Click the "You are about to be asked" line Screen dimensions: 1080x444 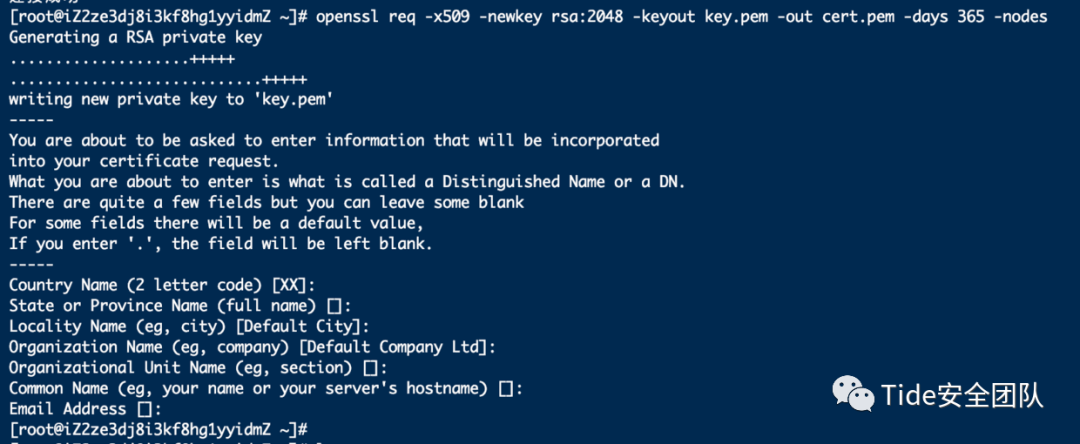(334, 140)
